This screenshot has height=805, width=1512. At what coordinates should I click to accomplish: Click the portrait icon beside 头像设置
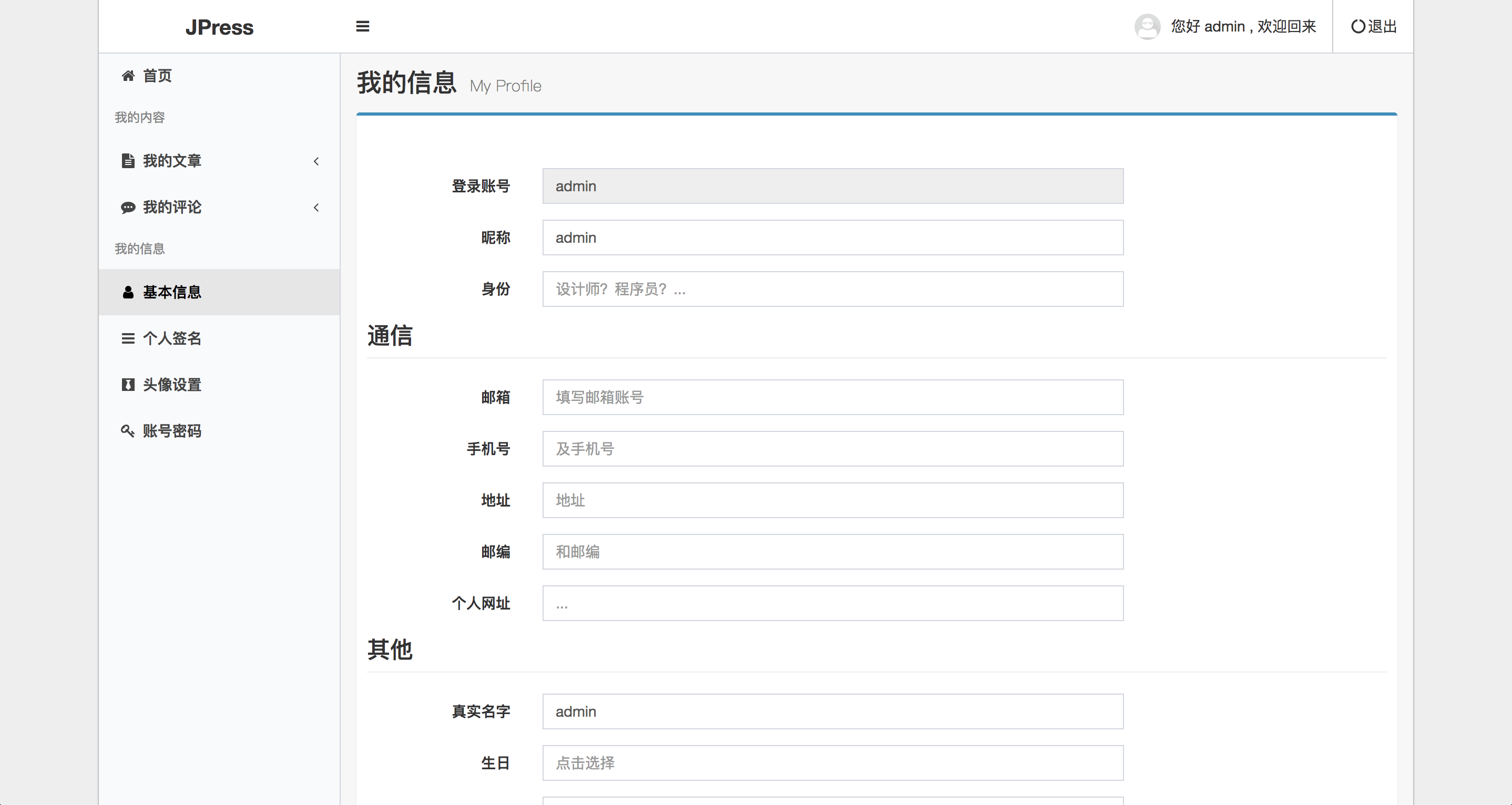click(128, 385)
